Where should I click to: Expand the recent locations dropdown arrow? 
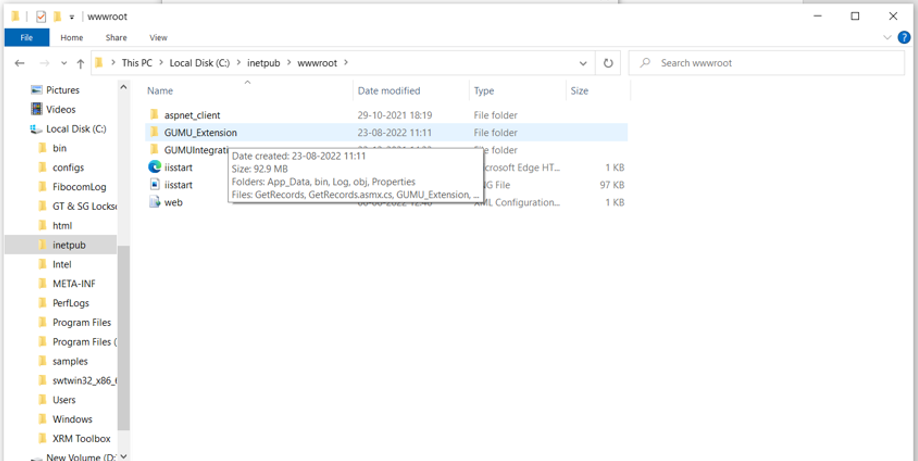(62, 63)
